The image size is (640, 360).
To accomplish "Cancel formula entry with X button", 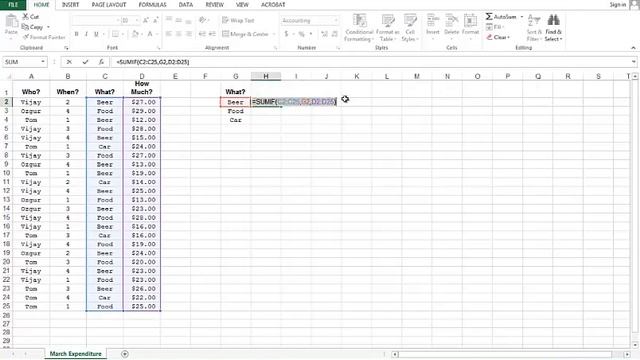I will (x=69, y=62).
